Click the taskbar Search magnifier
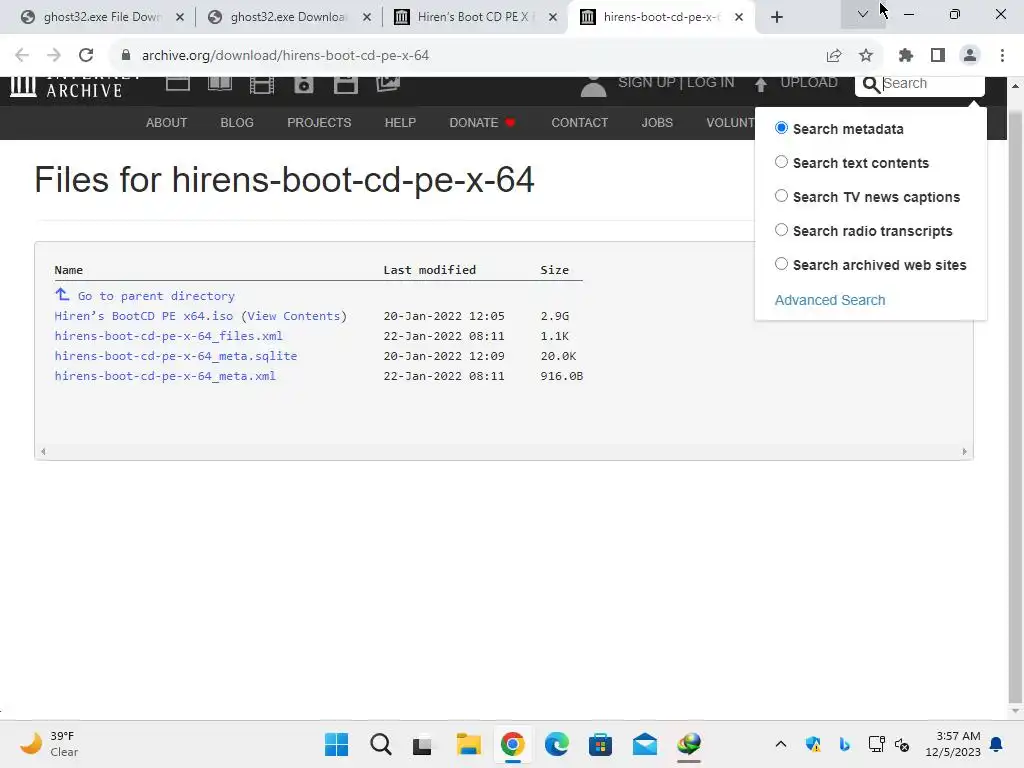 pyautogui.click(x=381, y=744)
